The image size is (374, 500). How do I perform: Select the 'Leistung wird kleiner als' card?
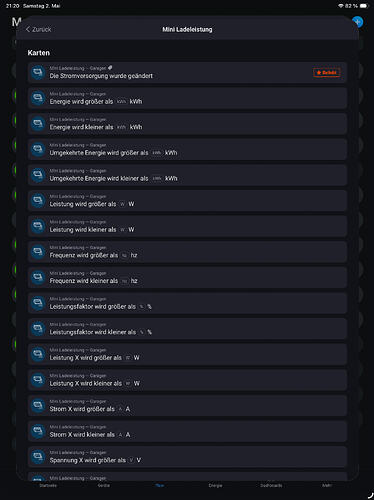(187, 226)
